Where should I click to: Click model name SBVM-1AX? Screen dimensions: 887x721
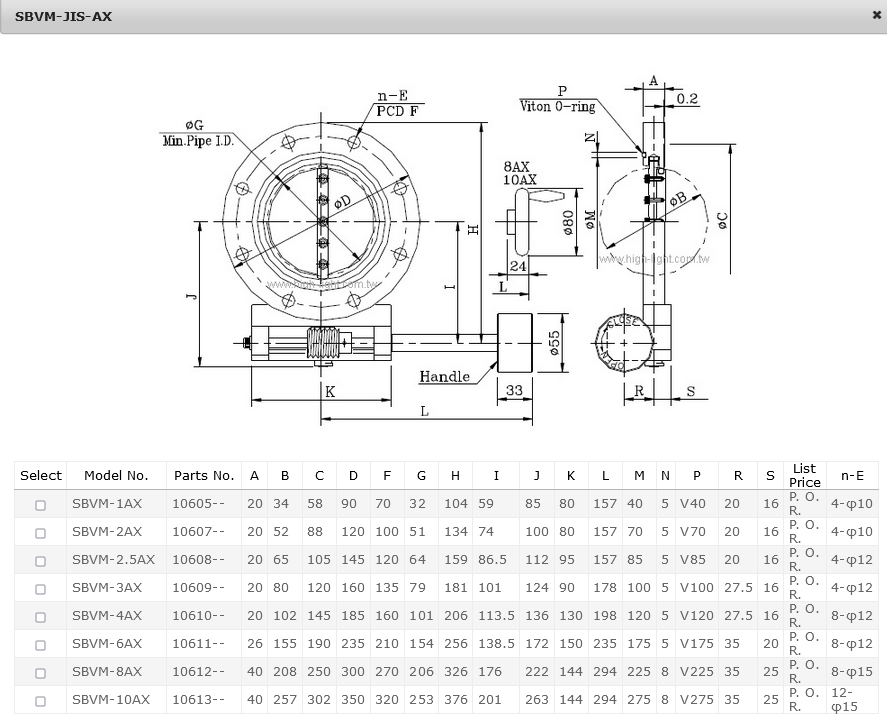click(107, 503)
